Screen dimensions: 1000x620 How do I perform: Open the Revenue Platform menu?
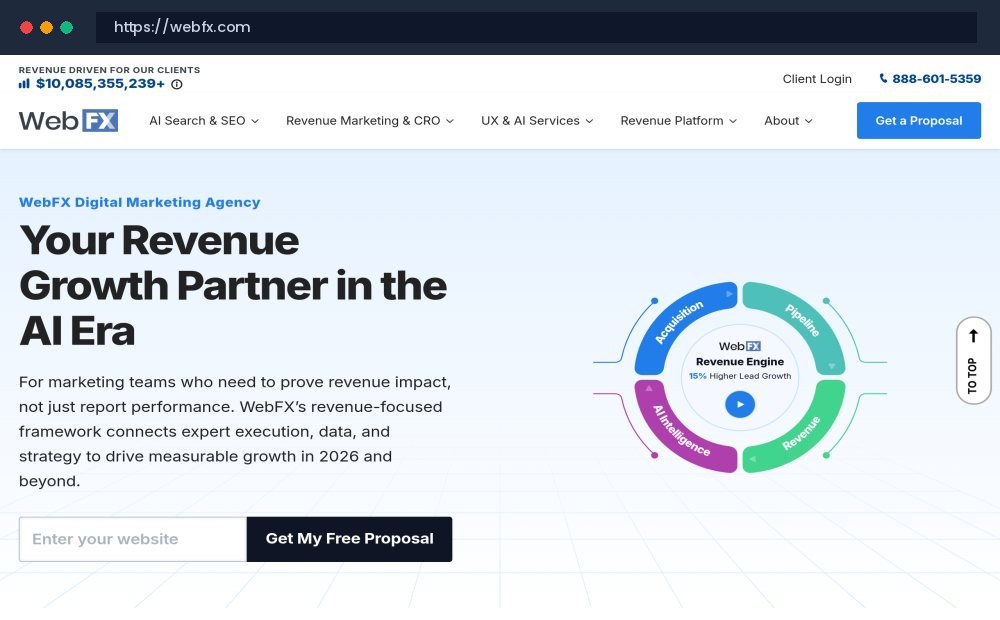(679, 121)
